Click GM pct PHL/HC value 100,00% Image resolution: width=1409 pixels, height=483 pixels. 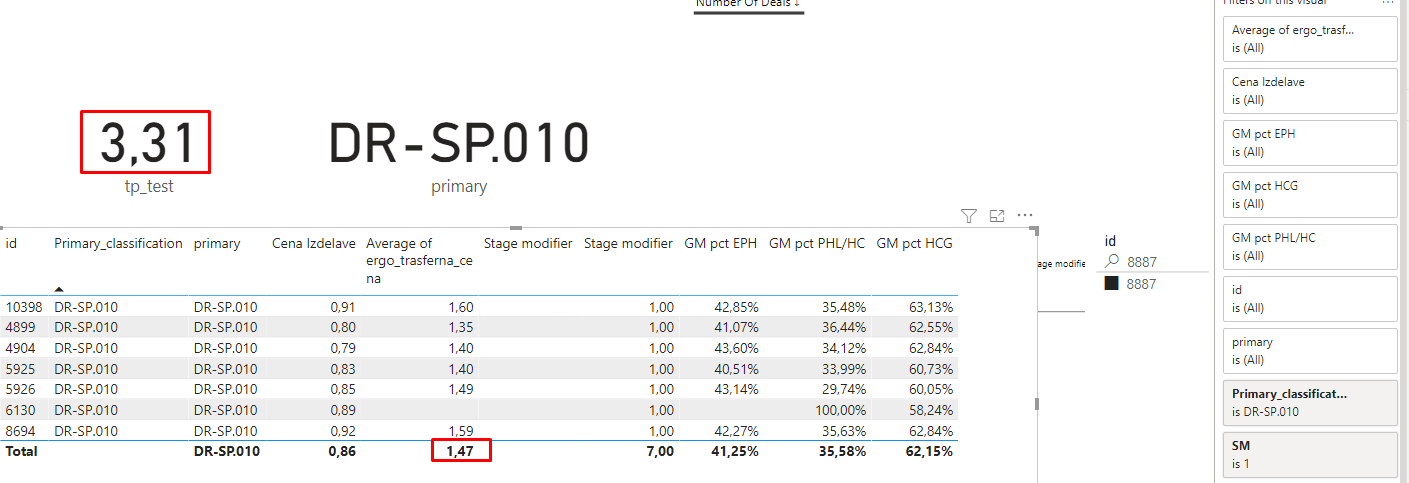838,410
